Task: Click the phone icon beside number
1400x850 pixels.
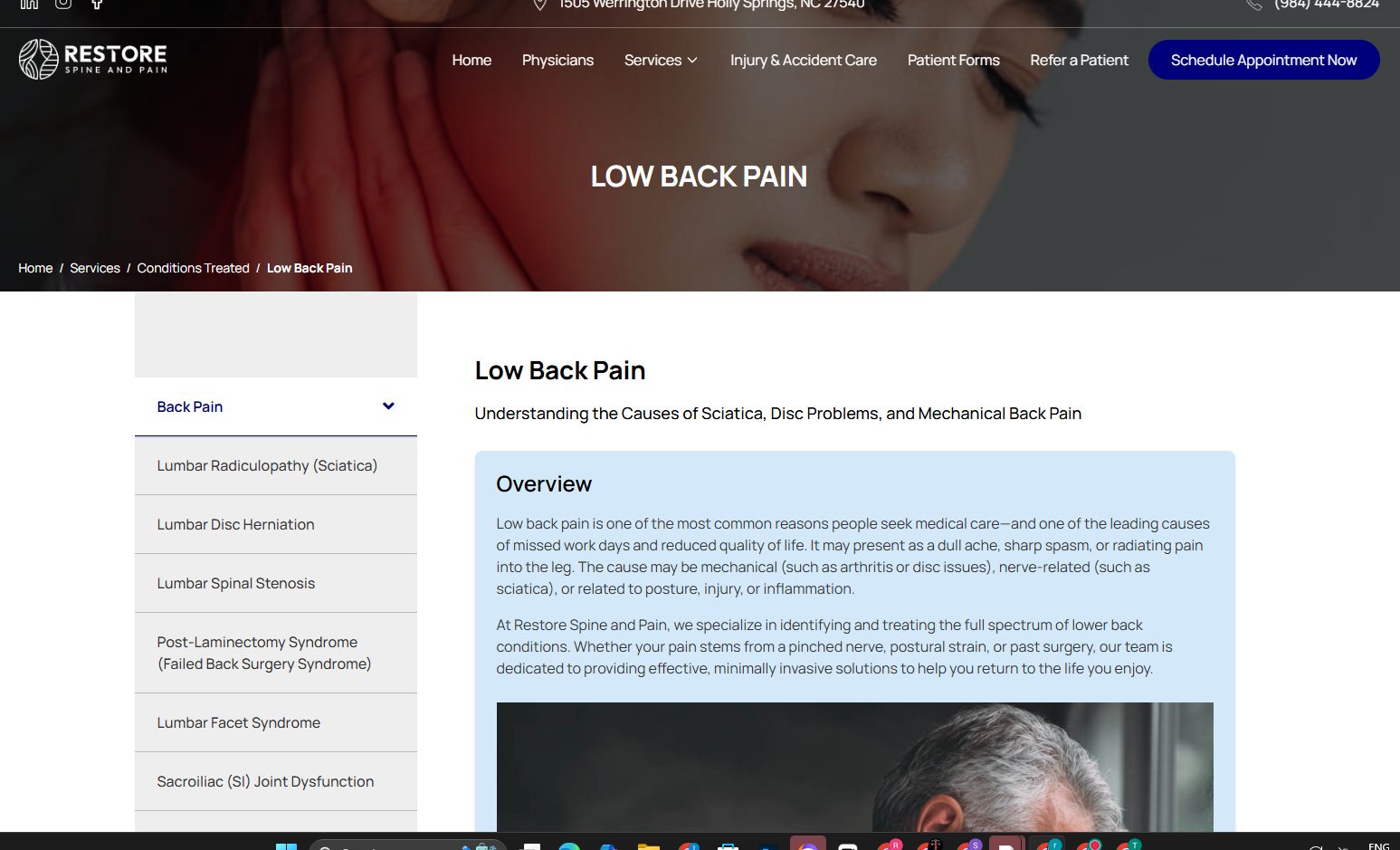Action: (x=1253, y=5)
